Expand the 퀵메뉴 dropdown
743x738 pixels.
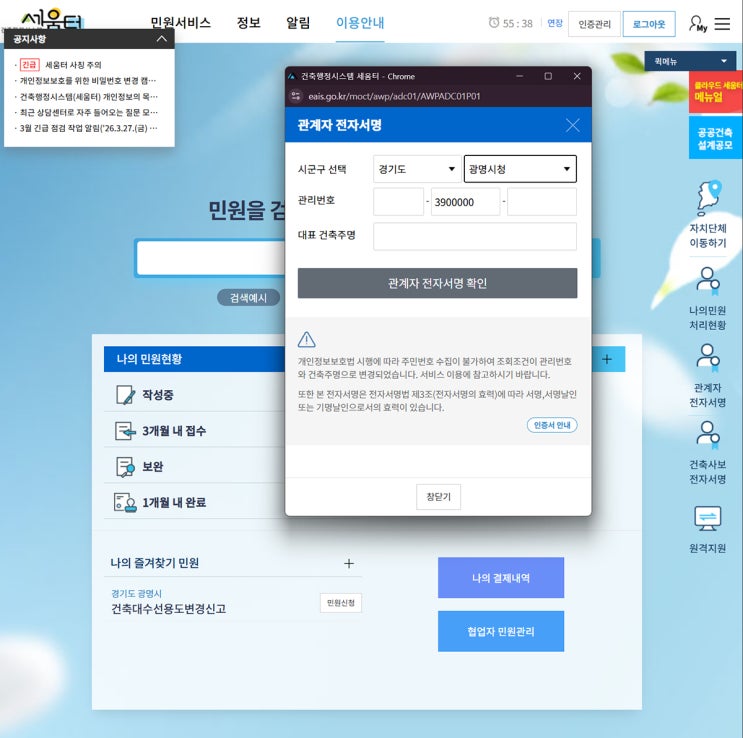[x=690, y=61]
